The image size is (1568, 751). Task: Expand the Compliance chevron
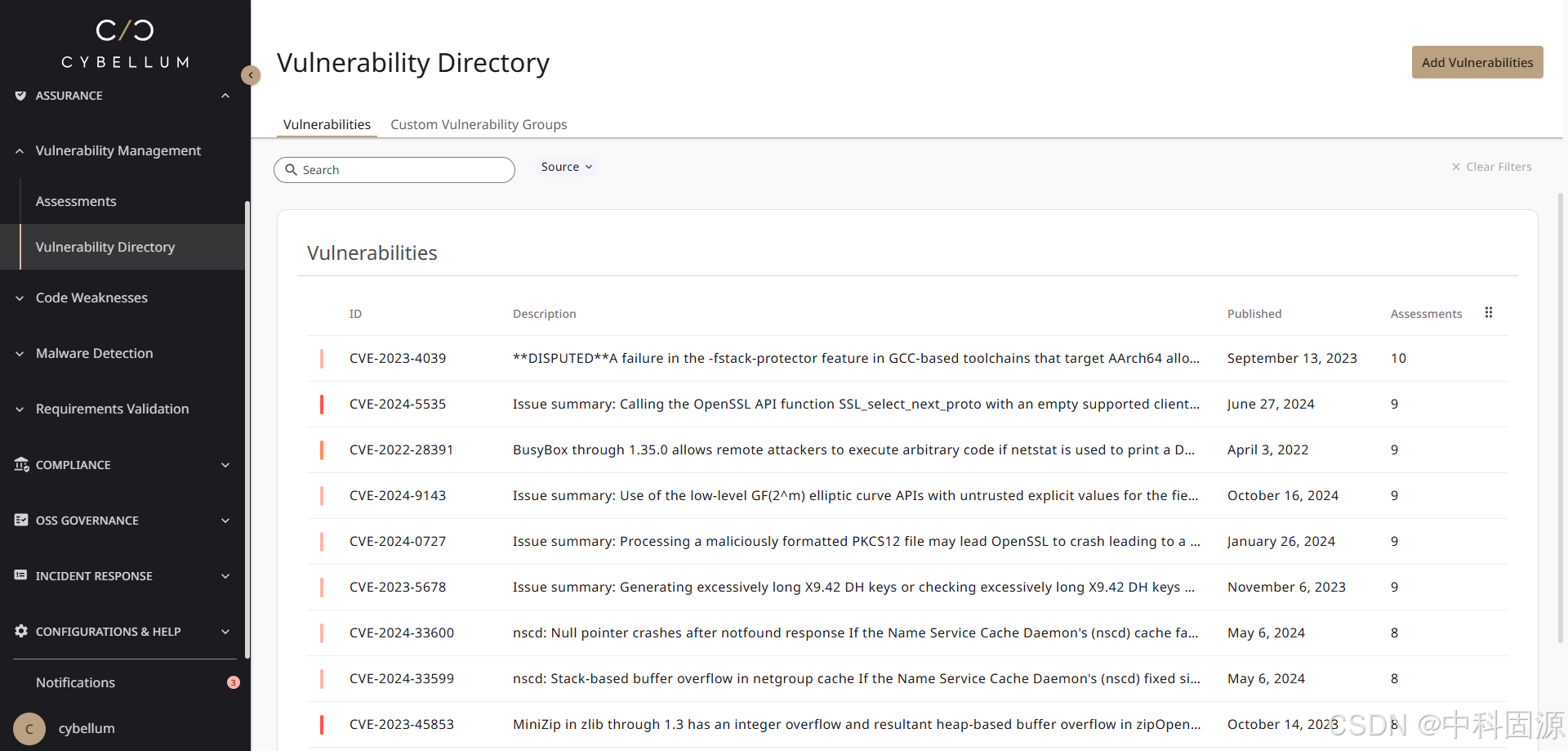click(225, 465)
